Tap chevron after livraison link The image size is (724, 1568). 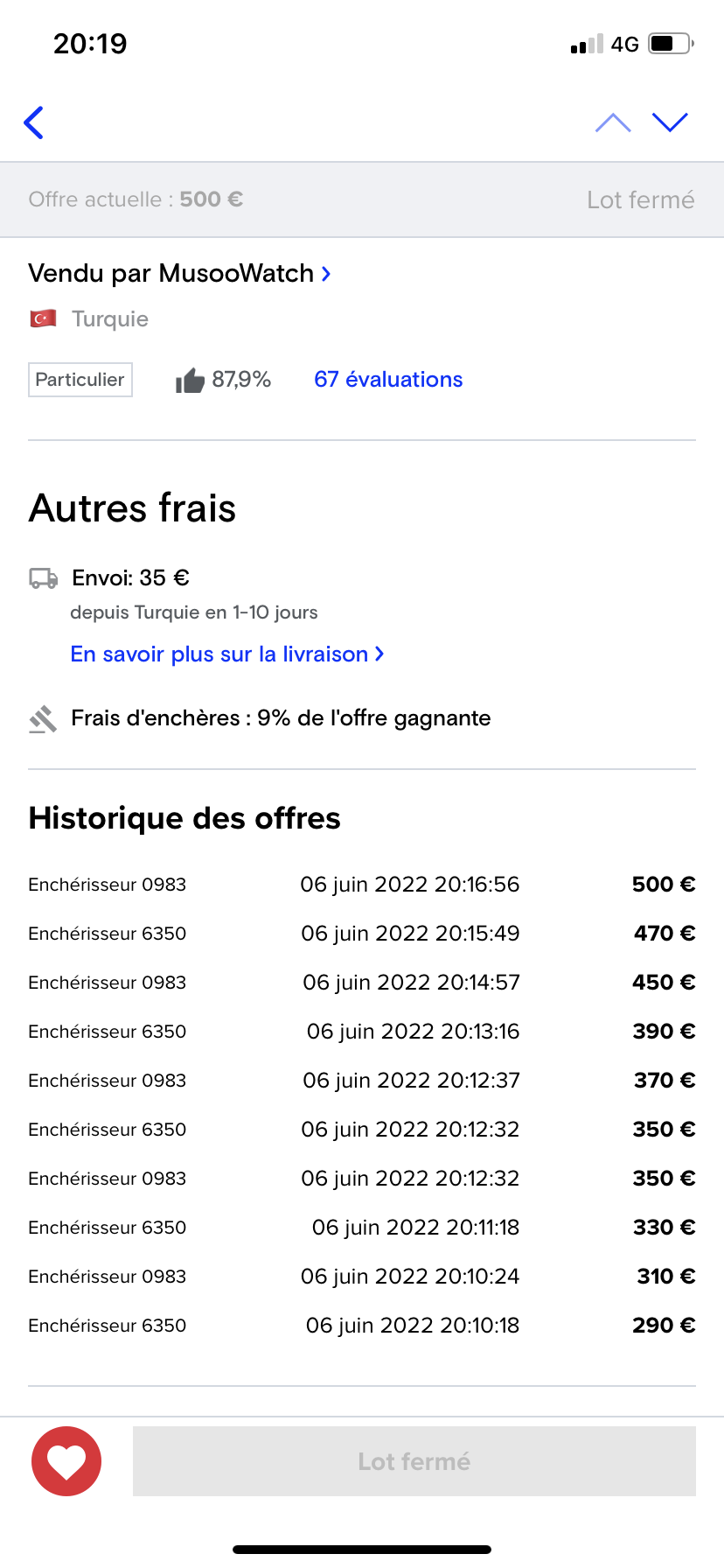click(379, 654)
